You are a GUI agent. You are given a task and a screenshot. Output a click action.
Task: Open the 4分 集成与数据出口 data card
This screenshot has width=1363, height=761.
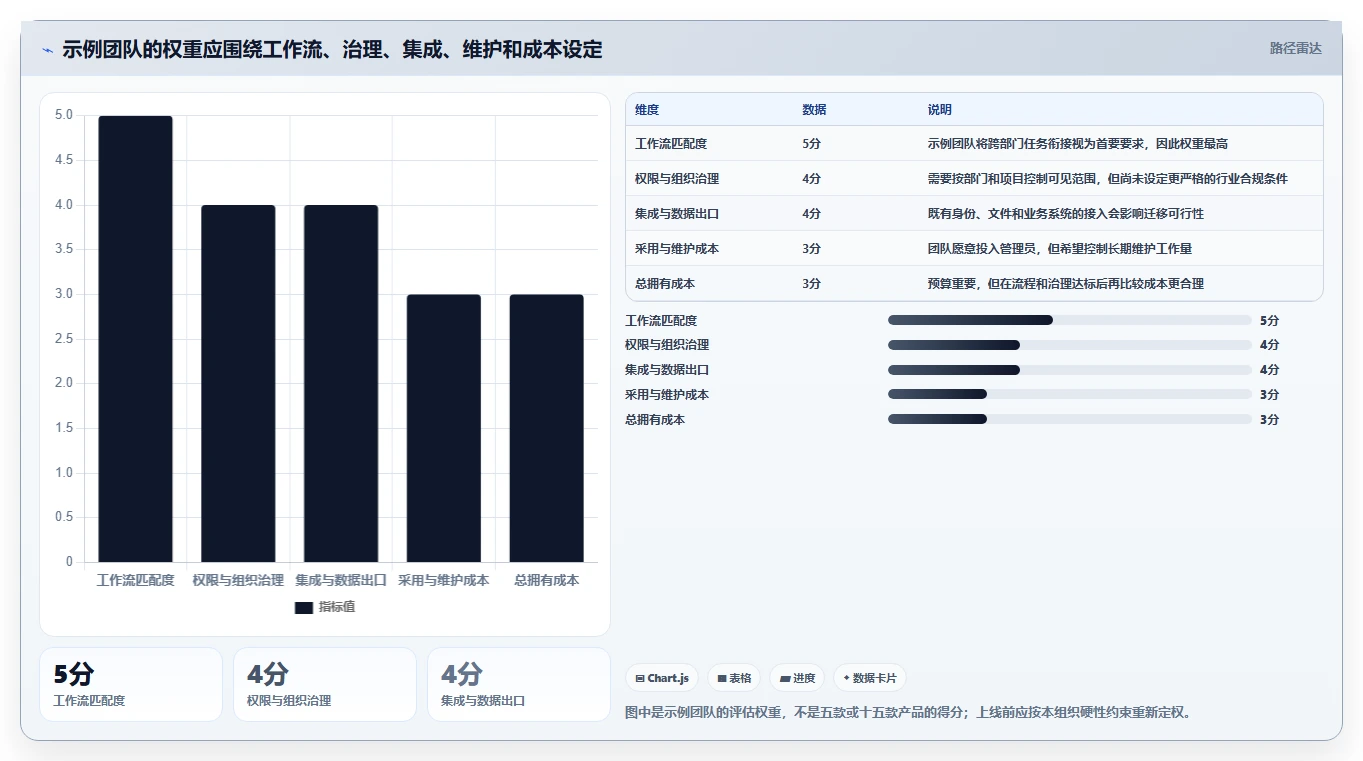[519, 684]
